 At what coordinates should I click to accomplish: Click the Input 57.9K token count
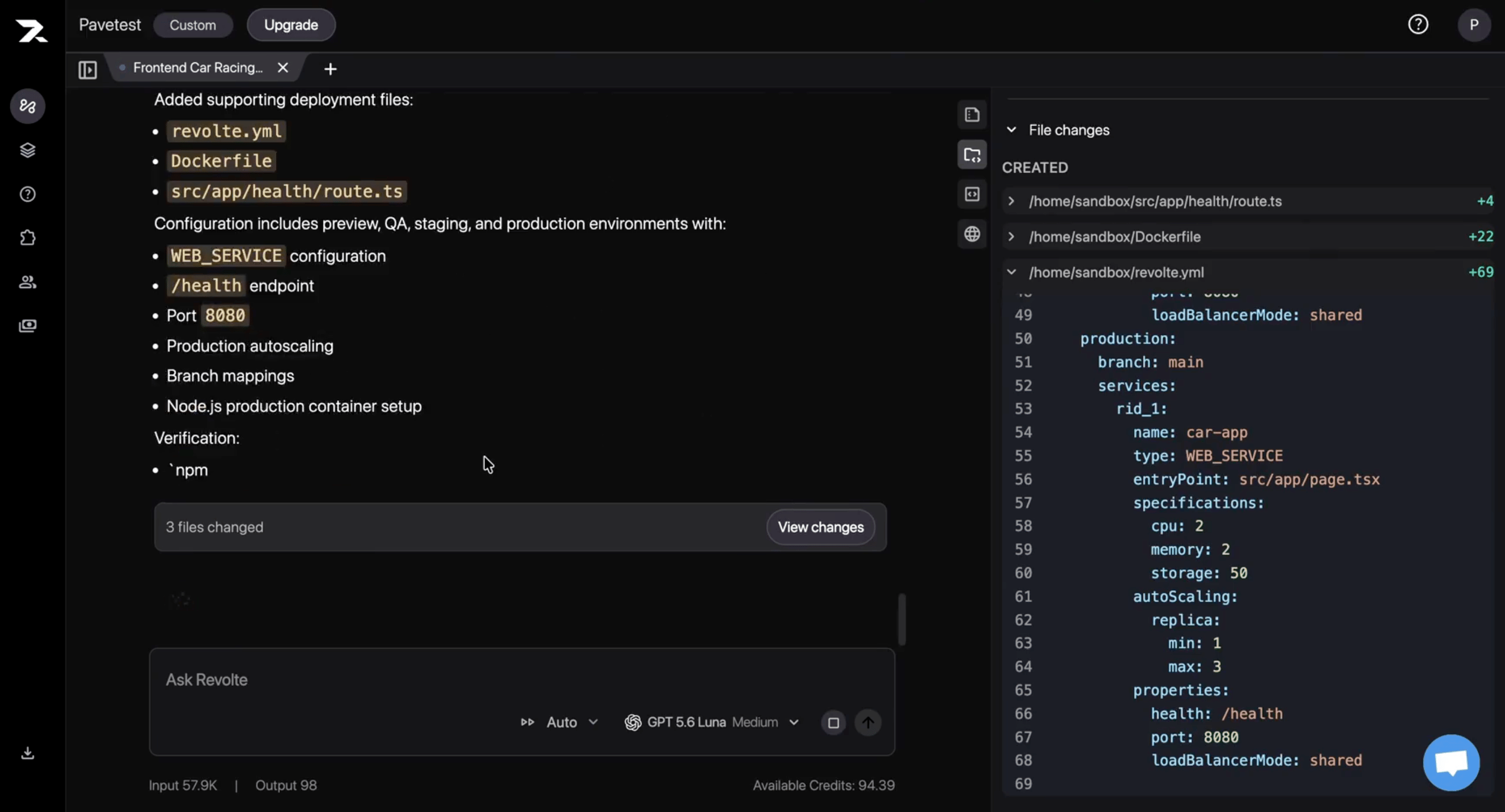point(183,785)
